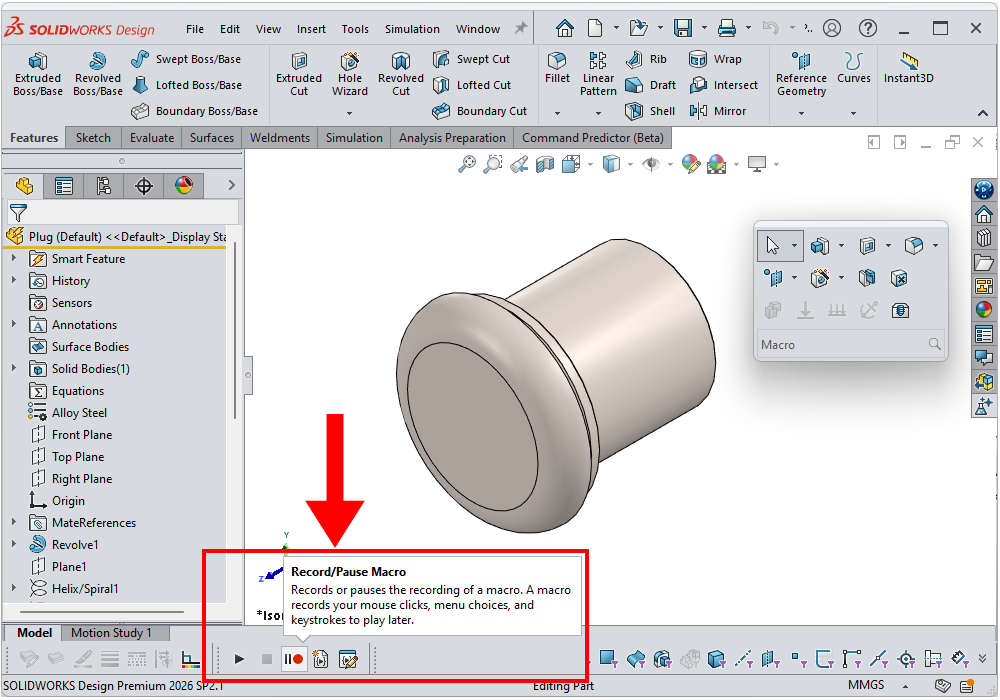Open Reference Geometry tool

pyautogui.click(x=801, y=74)
